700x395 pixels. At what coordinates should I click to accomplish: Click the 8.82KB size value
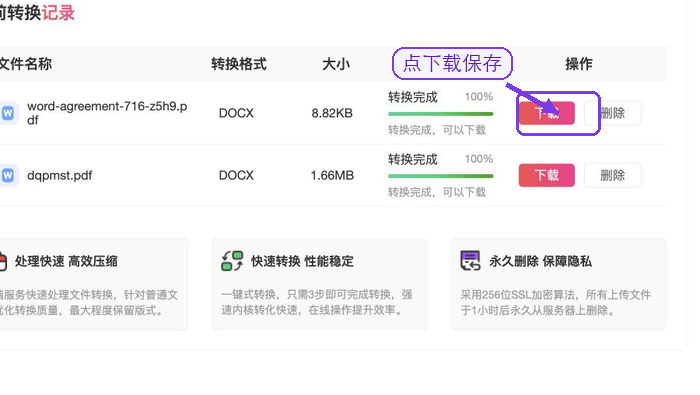point(332,113)
